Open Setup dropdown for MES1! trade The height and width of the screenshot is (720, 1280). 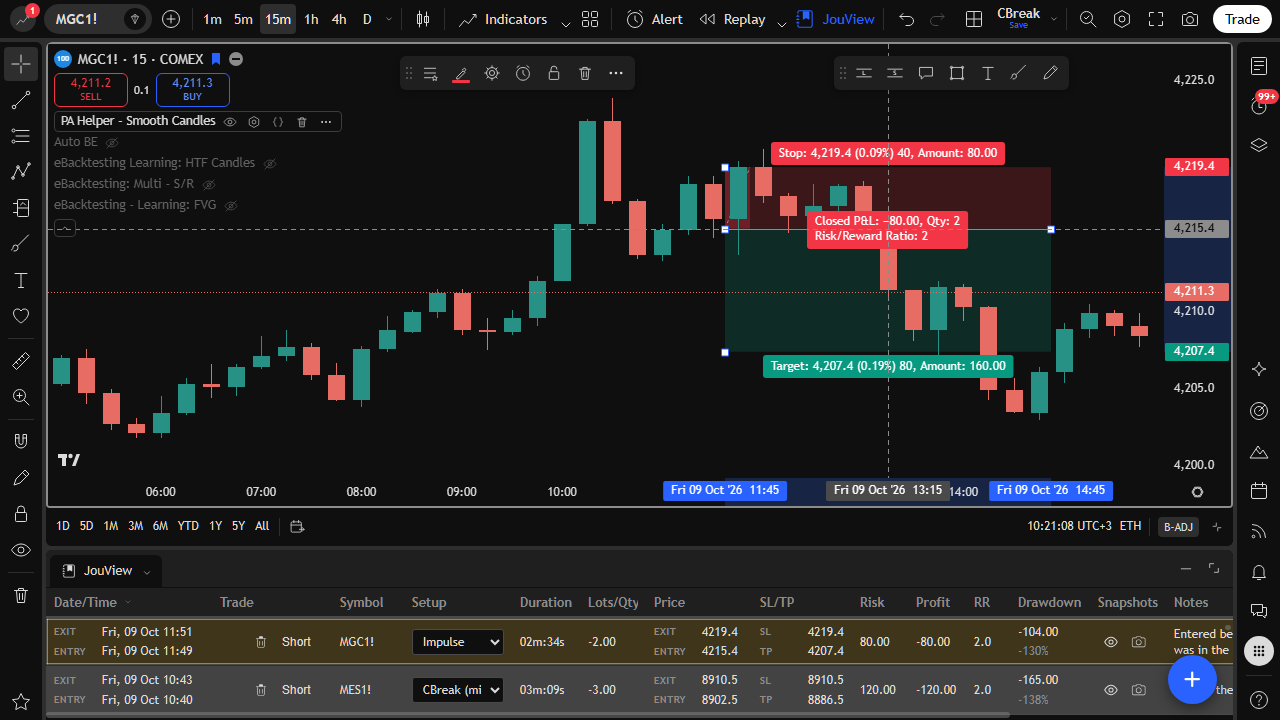(x=457, y=690)
